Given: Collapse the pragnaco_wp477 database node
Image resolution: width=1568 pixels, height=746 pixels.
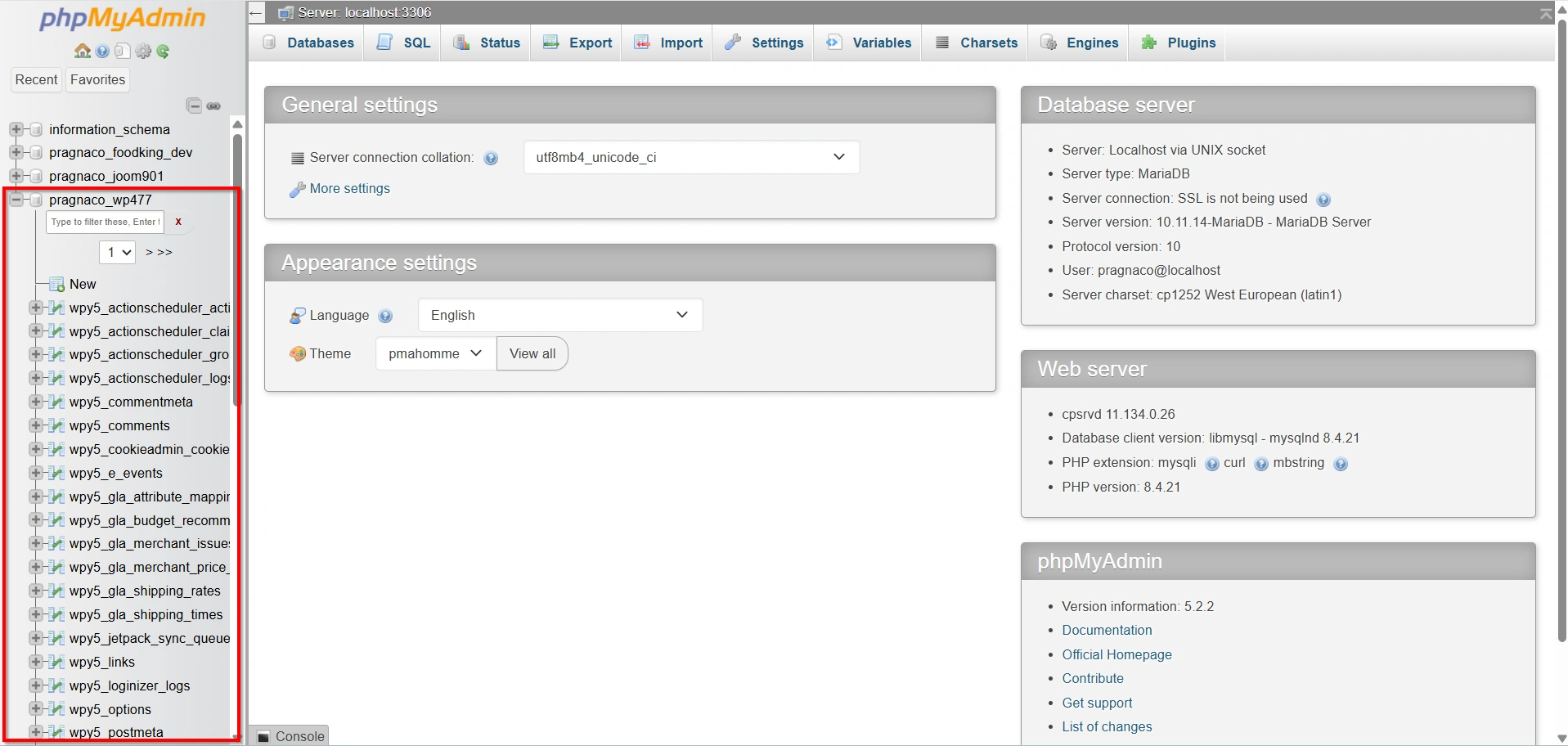Looking at the screenshot, I should coord(16,200).
